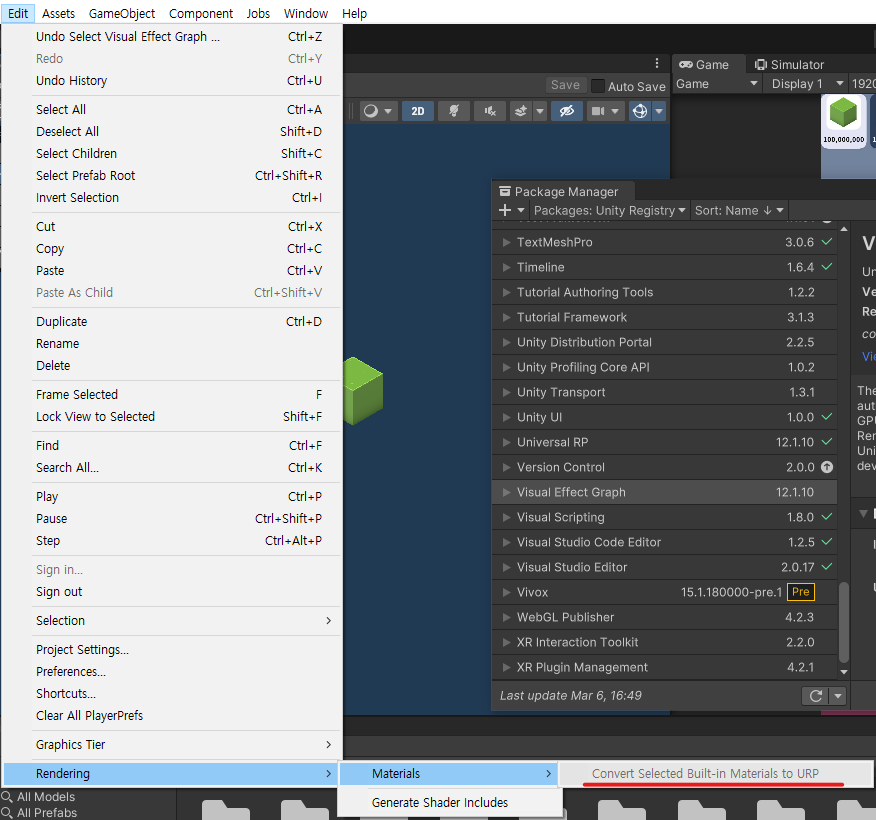Screen dimensions: 876x820
Task: Click the plus add package icon
Action: point(505,211)
